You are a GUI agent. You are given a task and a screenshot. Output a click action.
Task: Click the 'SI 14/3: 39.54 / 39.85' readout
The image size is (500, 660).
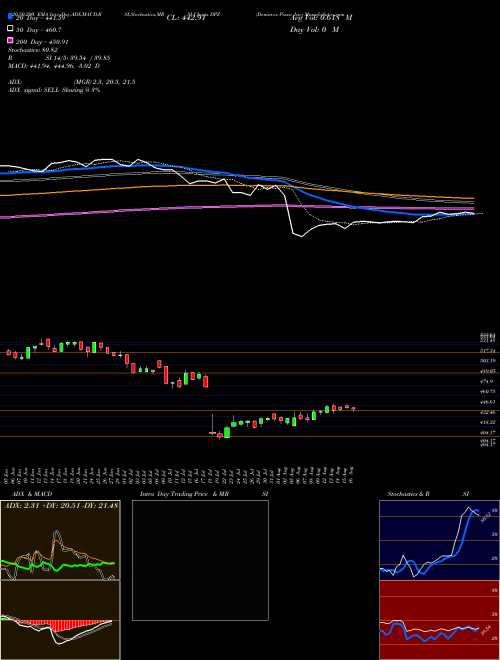click(78, 58)
